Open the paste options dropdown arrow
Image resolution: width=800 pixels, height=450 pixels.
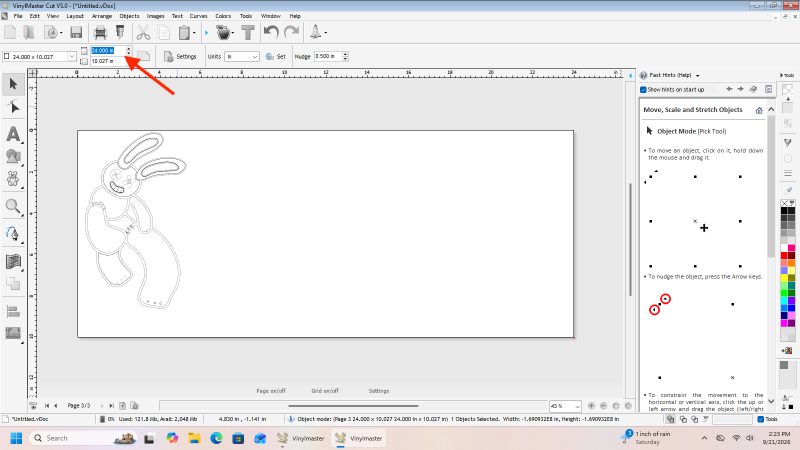(194, 33)
